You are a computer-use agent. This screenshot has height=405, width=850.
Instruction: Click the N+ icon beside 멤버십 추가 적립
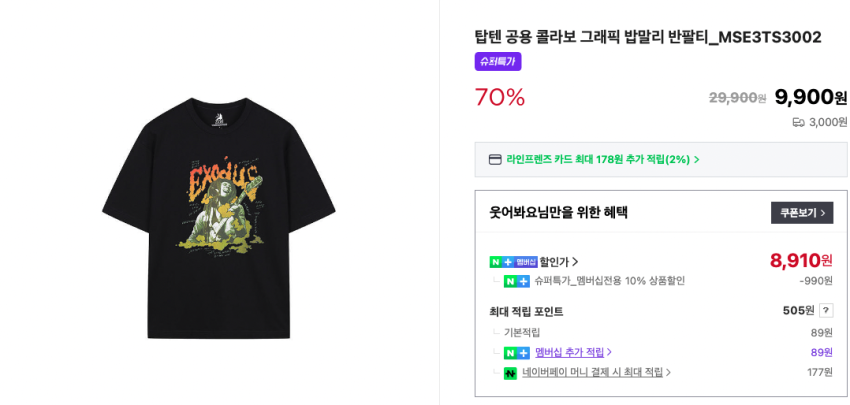pyautogui.click(x=517, y=353)
